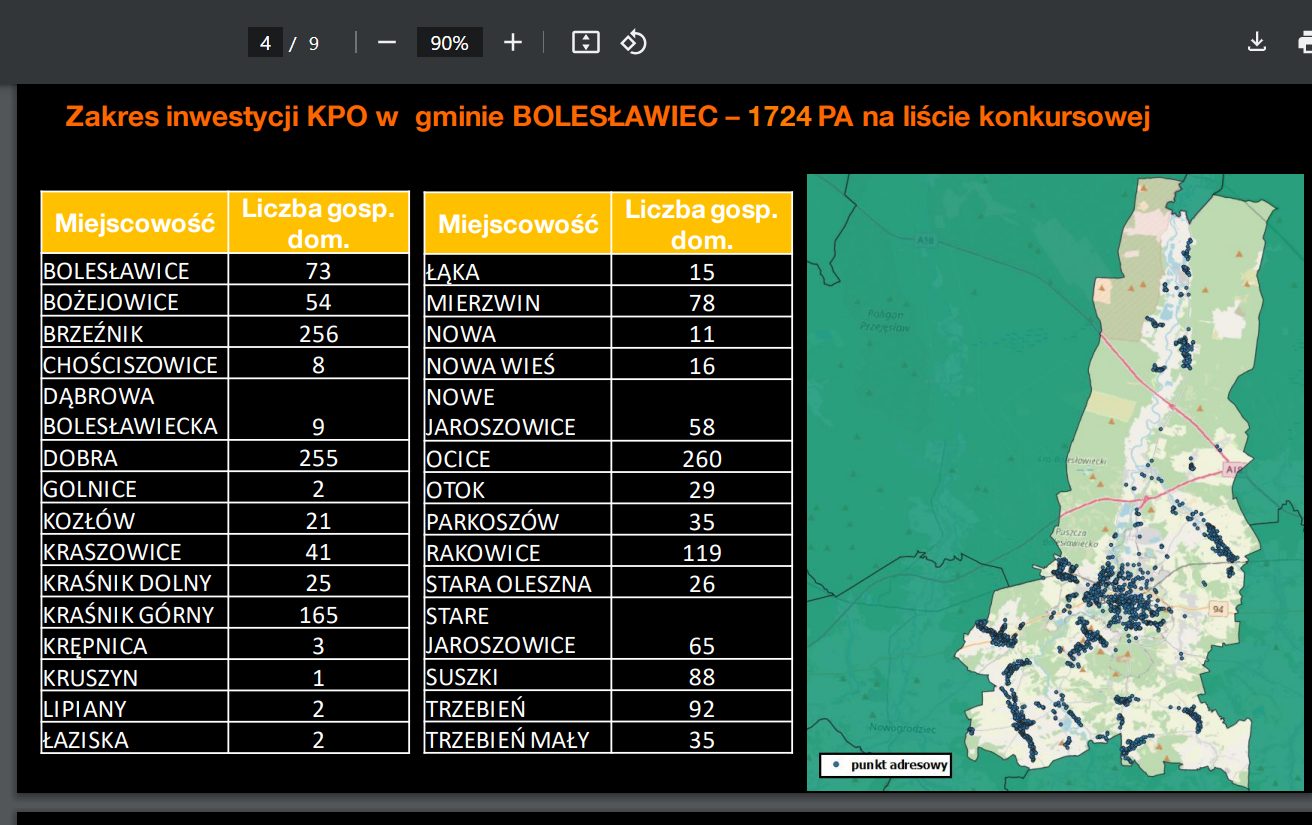Viewport: 1312px width, 825px height.
Task: Click left table 'Miejscowość' header
Action: 134,222
